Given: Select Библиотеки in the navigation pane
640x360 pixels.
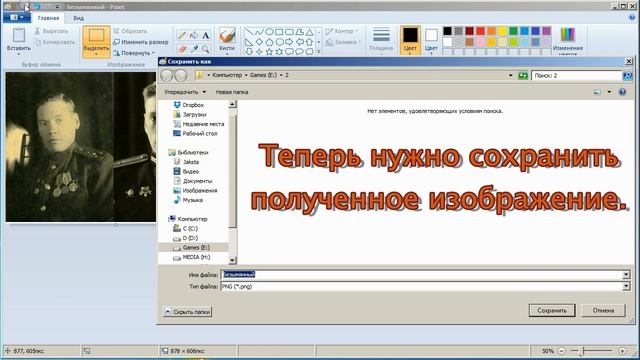Looking at the screenshot, I should [189, 152].
